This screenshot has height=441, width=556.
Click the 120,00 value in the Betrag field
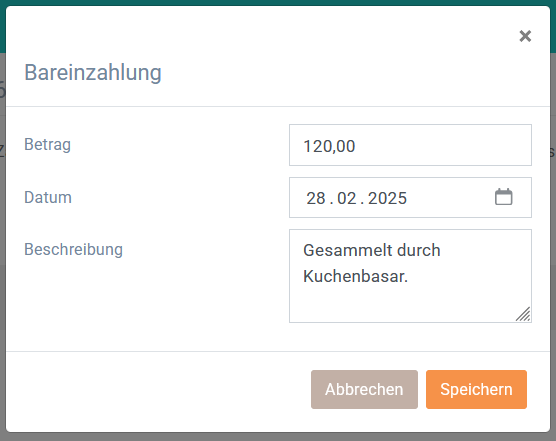click(329, 146)
